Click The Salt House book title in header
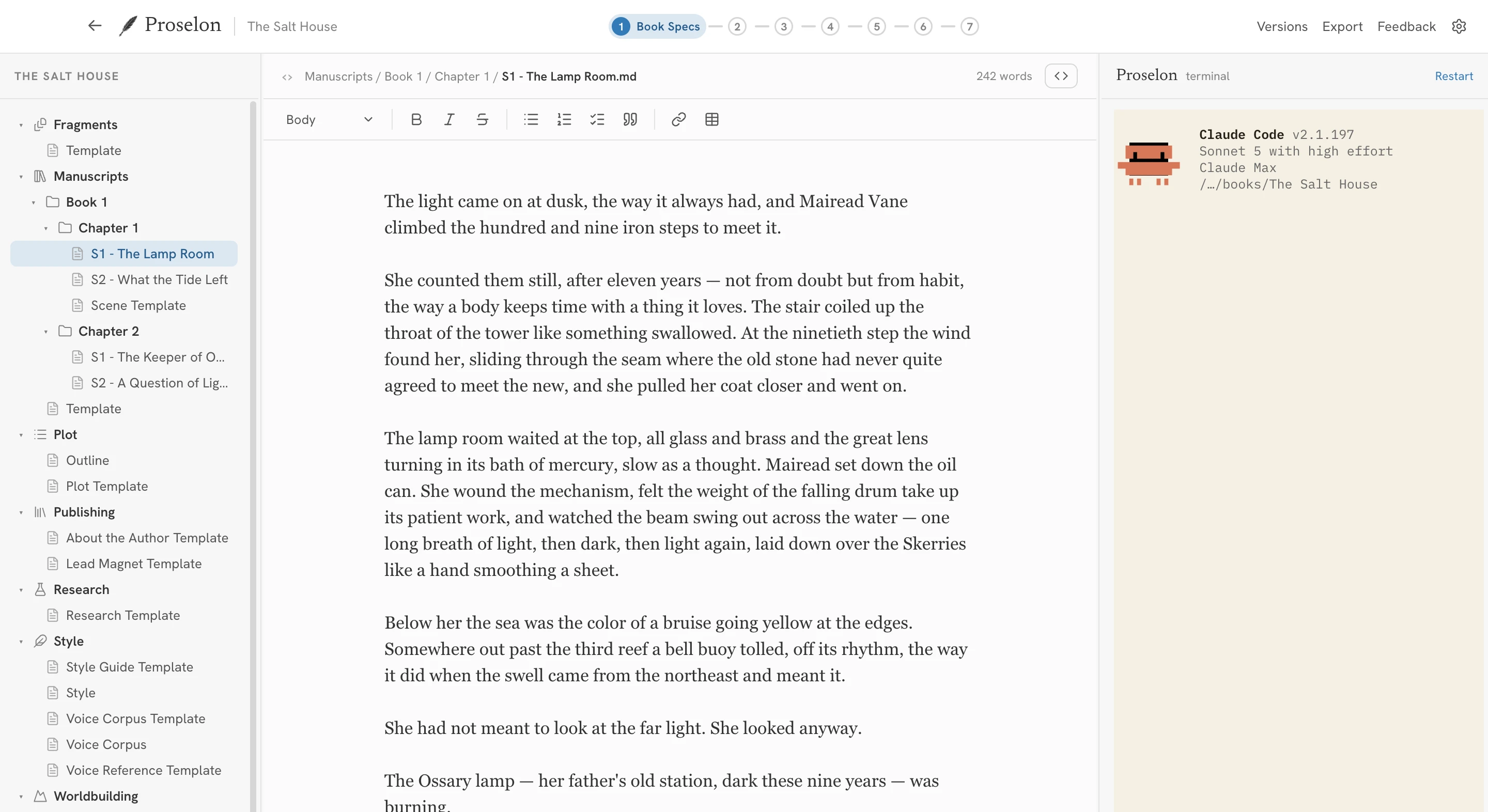The image size is (1488, 812). coord(292,26)
